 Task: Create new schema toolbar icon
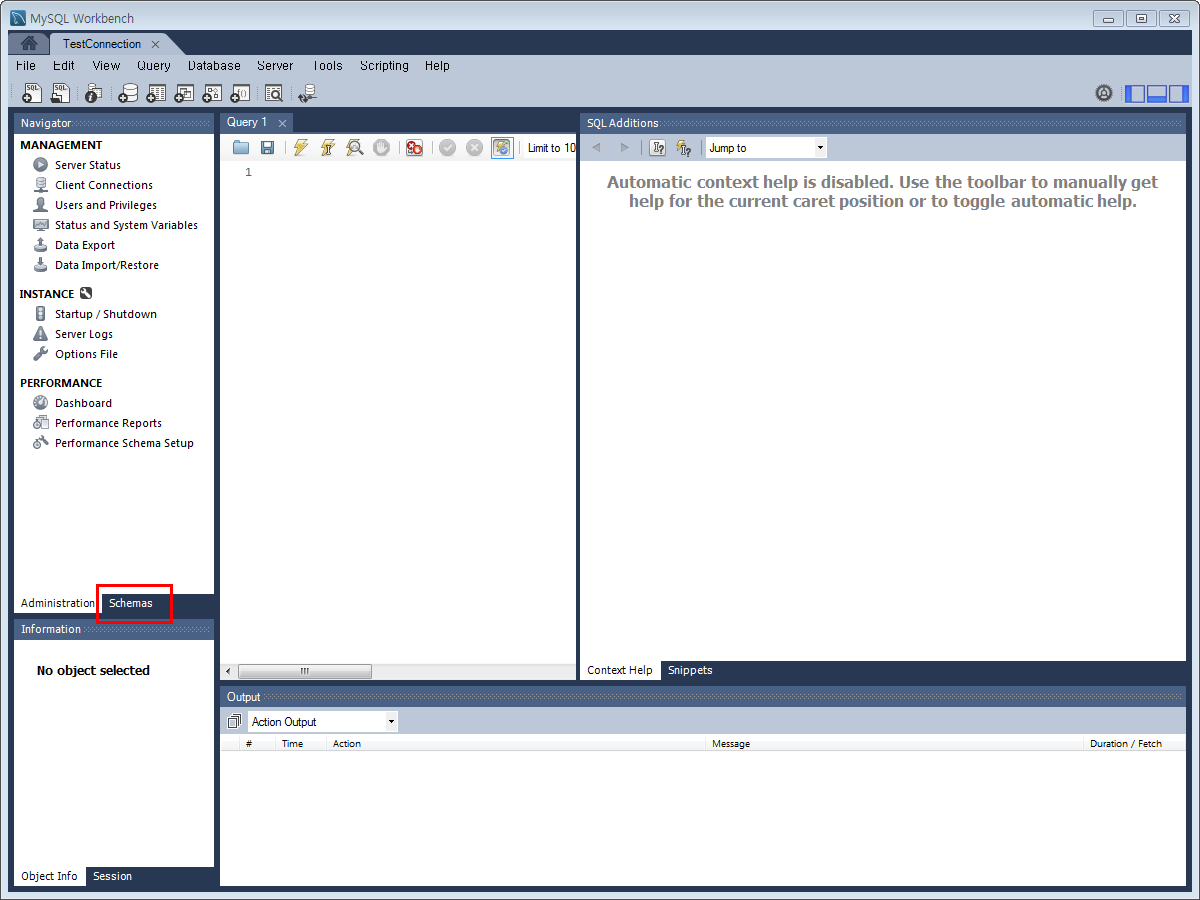128,93
